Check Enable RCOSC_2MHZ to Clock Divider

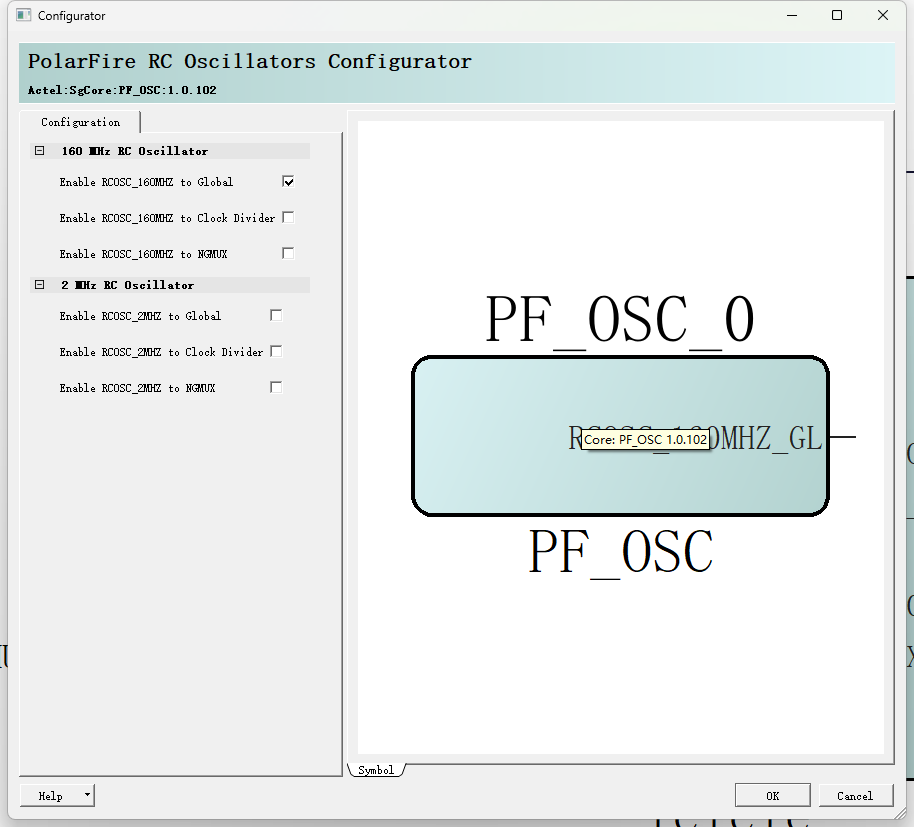pyautogui.click(x=276, y=351)
